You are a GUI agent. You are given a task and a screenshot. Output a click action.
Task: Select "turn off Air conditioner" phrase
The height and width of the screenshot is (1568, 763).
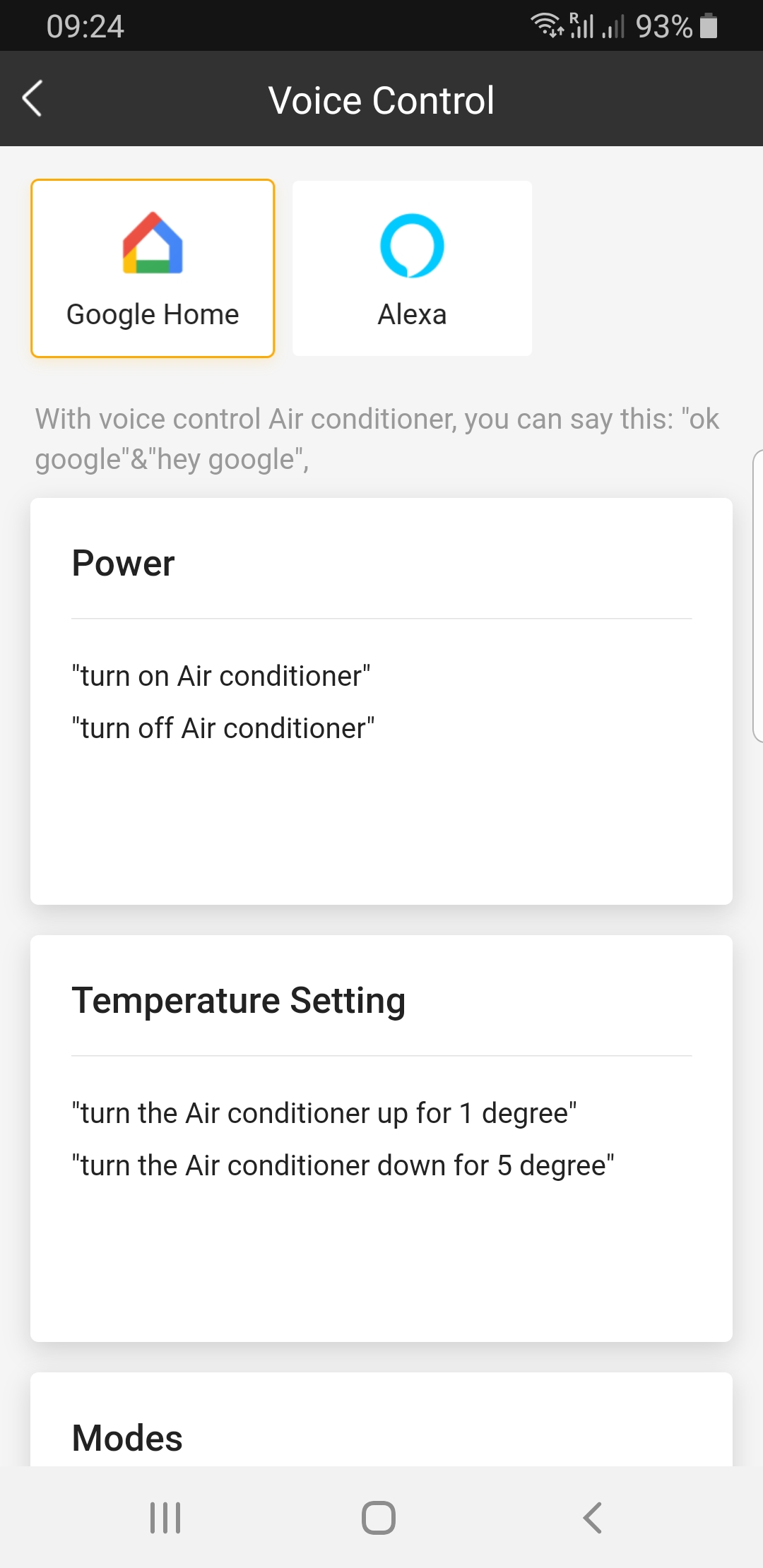coord(223,728)
